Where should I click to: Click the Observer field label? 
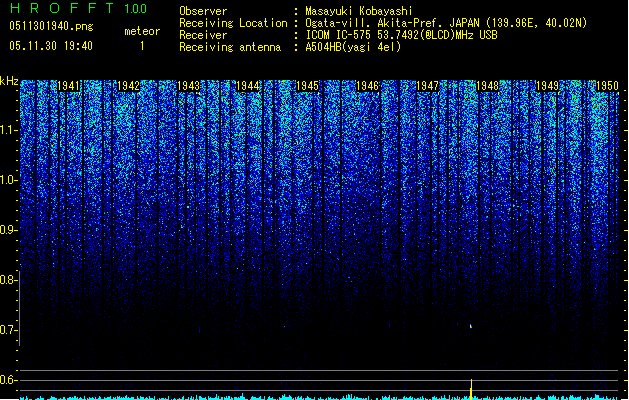203,11
